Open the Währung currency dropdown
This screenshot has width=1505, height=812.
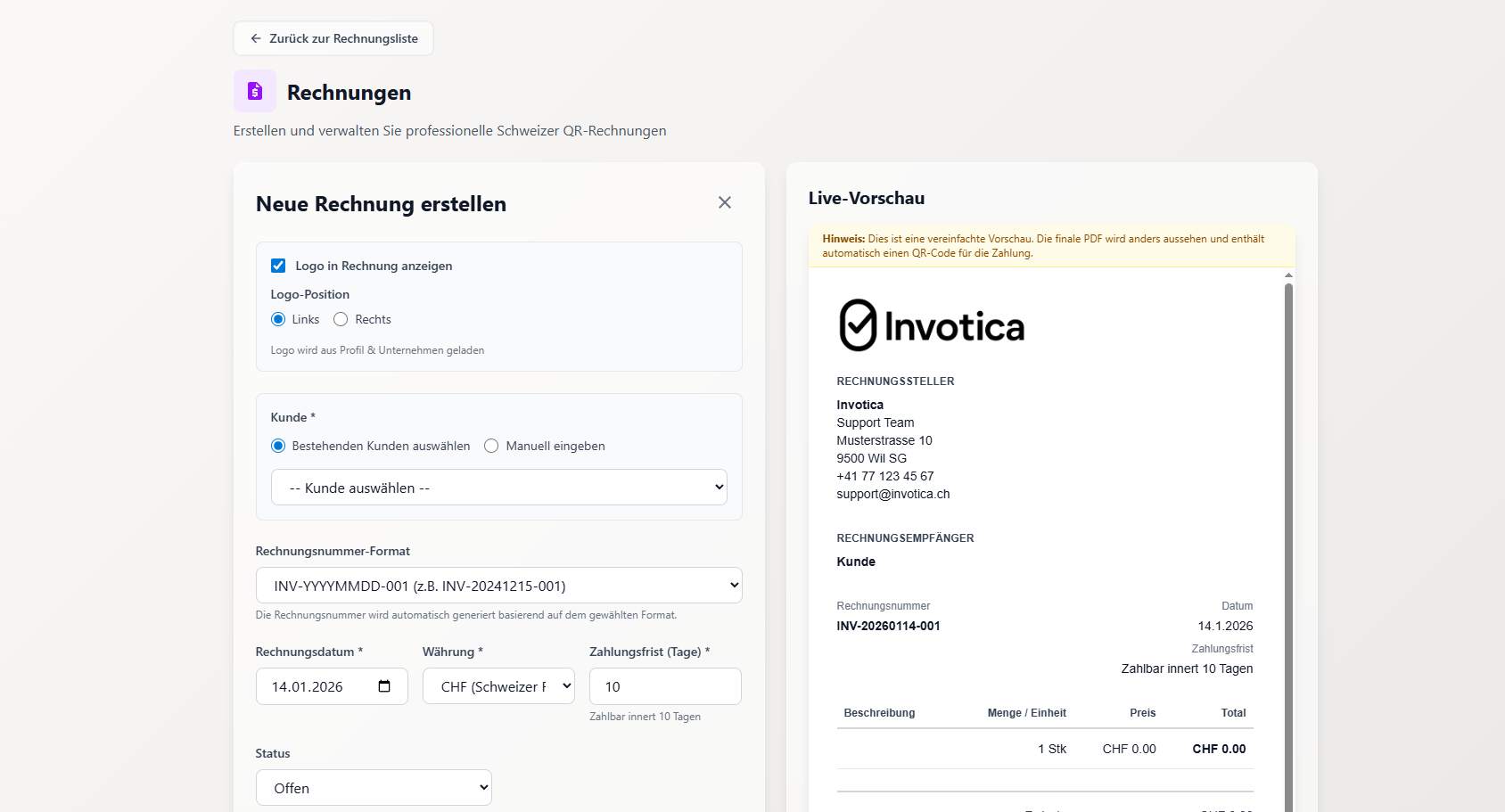498,685
